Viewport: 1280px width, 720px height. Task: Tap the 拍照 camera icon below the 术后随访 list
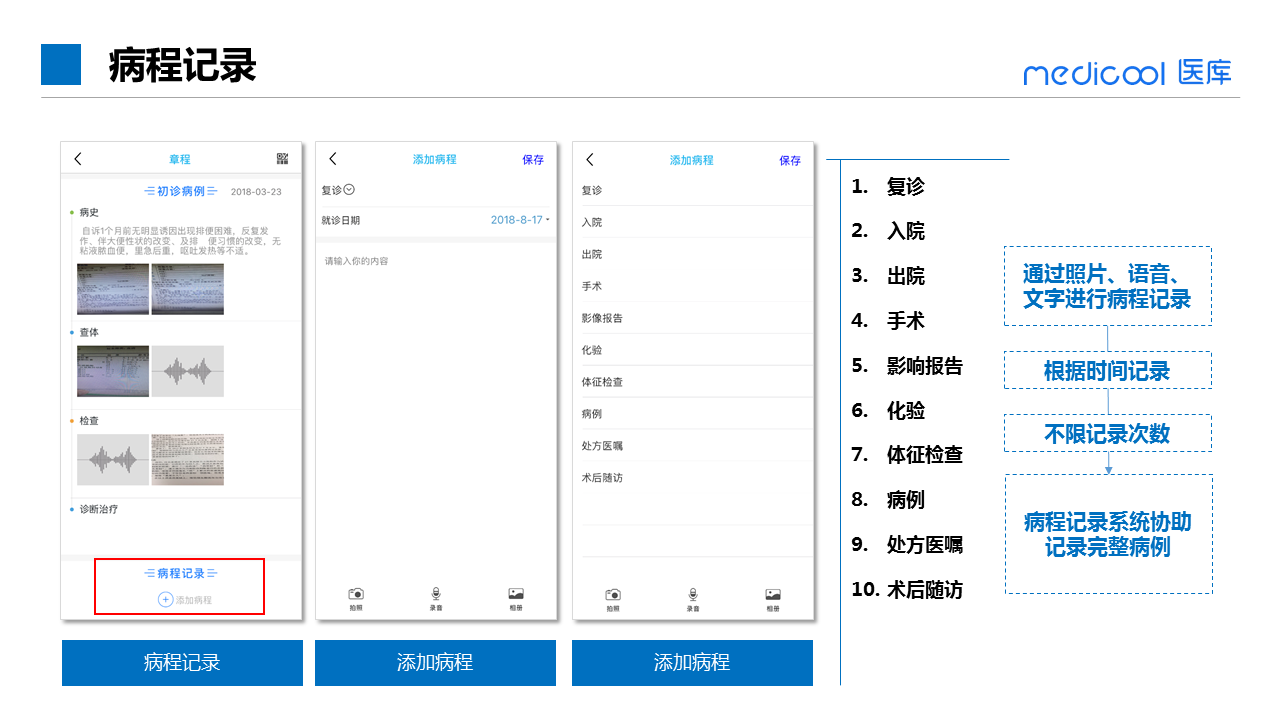613,596
